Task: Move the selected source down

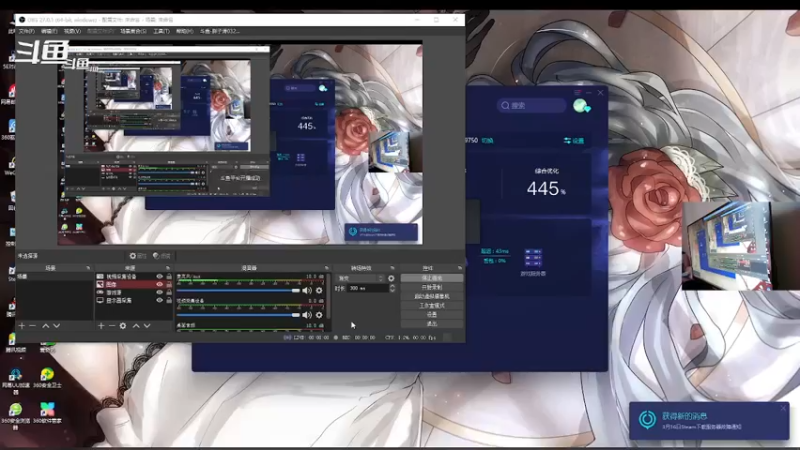Action: (147, 326)
